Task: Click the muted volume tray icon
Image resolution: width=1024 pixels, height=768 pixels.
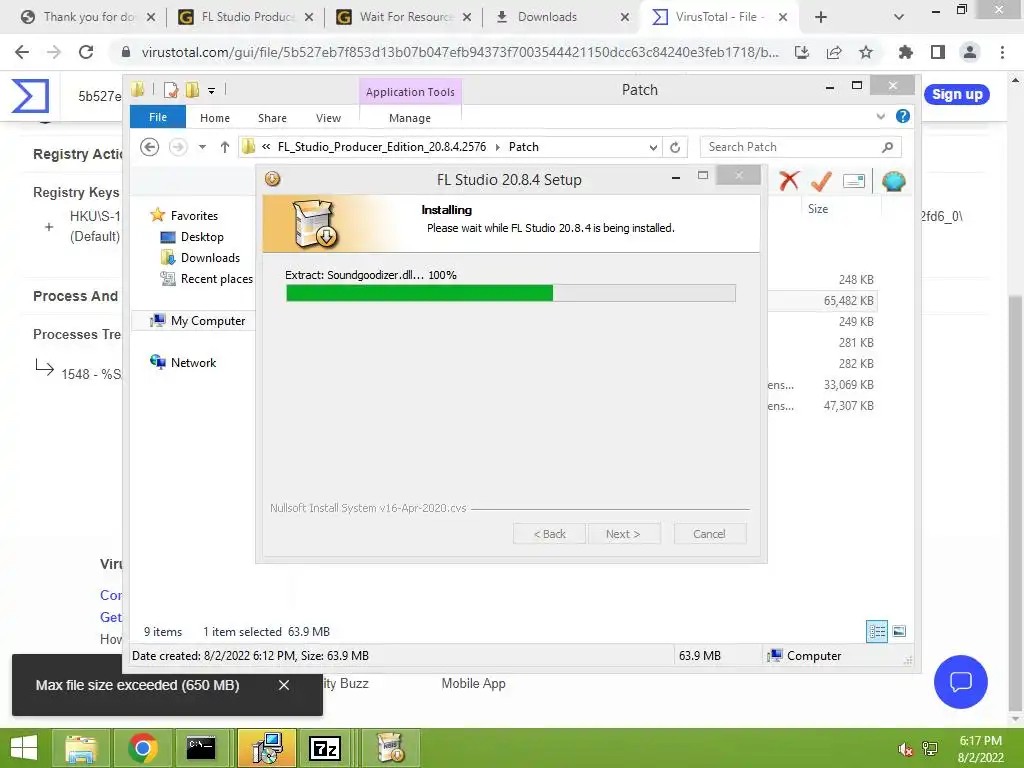Action: 905,749
